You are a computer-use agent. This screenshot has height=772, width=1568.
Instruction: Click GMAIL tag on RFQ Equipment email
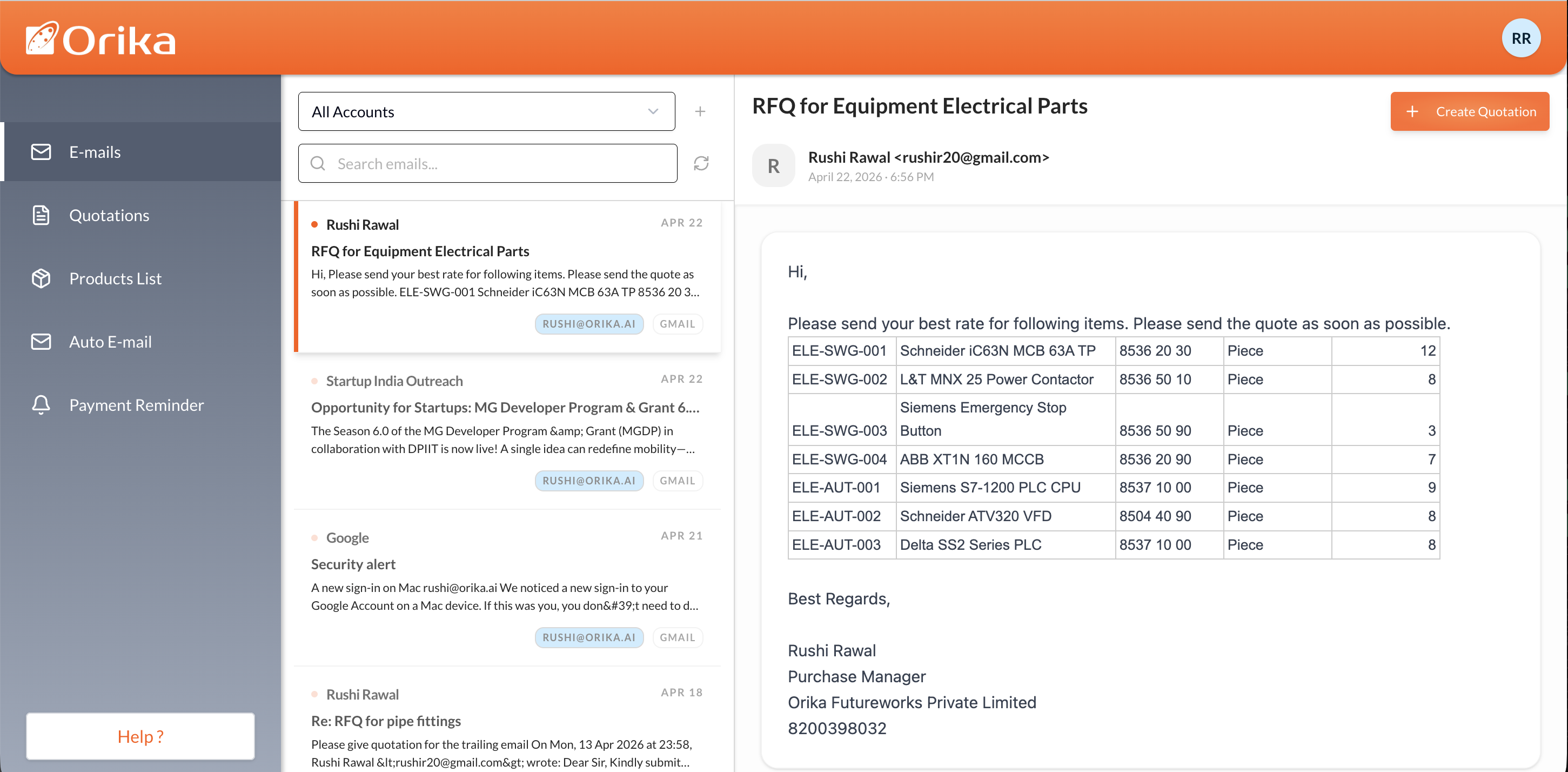click(x=678, y=324)
